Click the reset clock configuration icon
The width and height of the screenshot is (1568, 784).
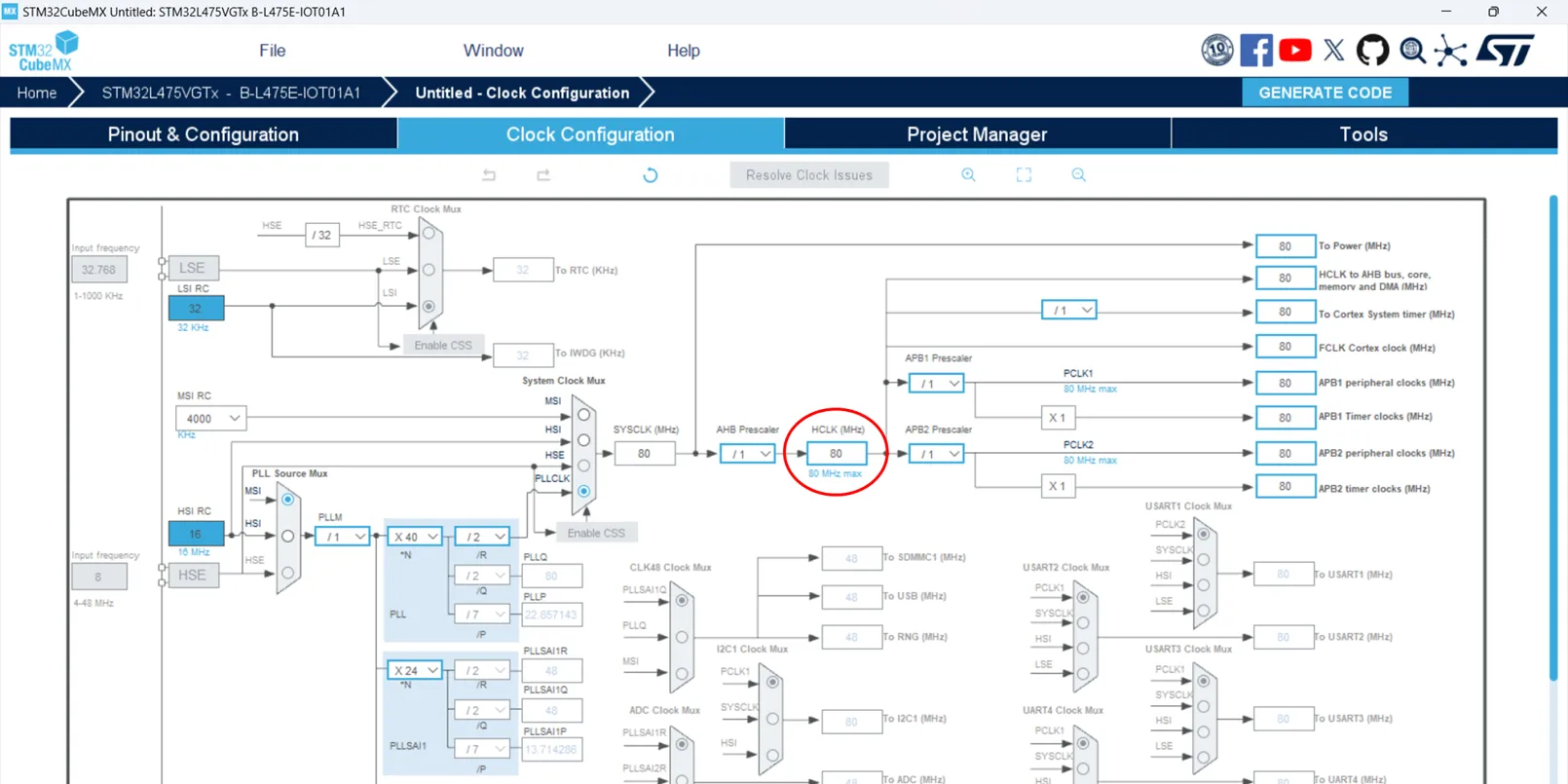coord(651,175)
